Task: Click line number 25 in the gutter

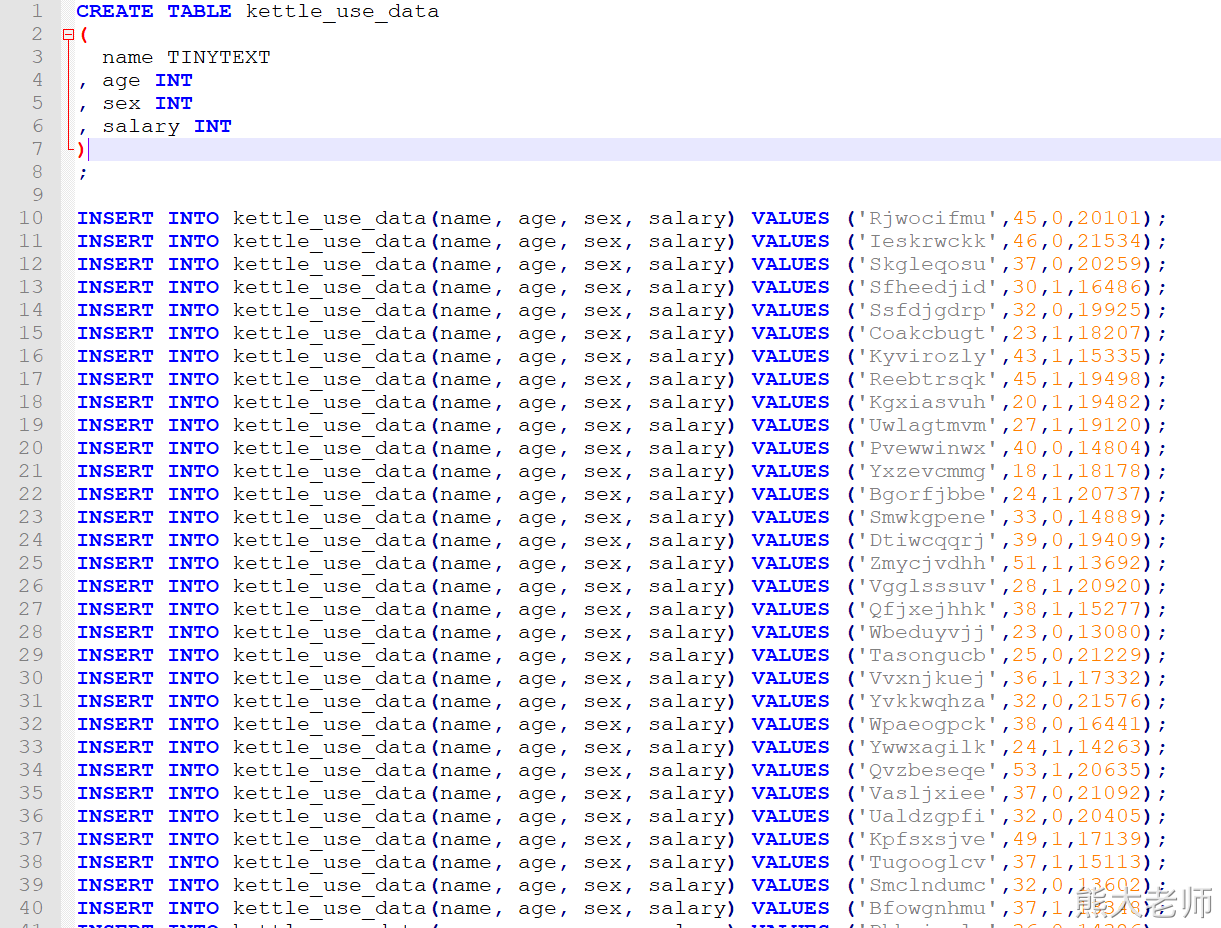Action: pyautogui.click(x=31, y=563)
